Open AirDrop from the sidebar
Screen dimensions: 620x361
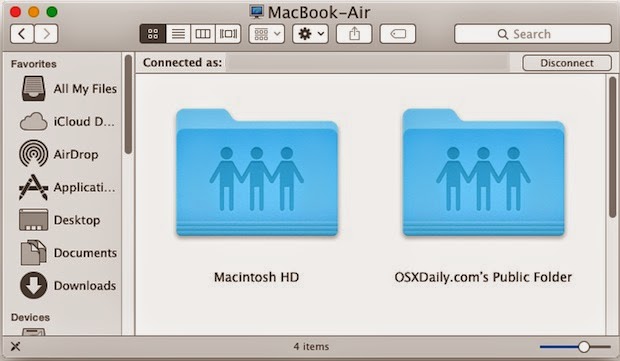pyautogui.click(x=59, y=154)
